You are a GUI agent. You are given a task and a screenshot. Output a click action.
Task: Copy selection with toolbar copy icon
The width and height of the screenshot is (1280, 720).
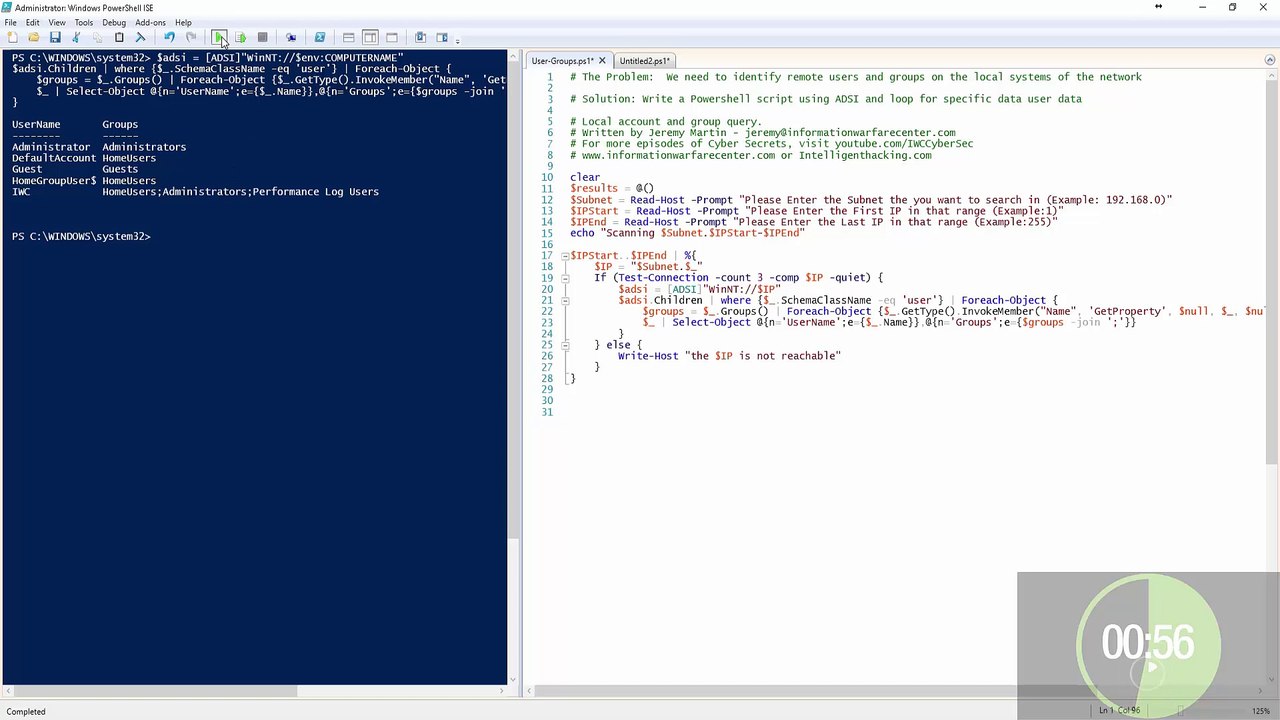(x=97, y=38)
